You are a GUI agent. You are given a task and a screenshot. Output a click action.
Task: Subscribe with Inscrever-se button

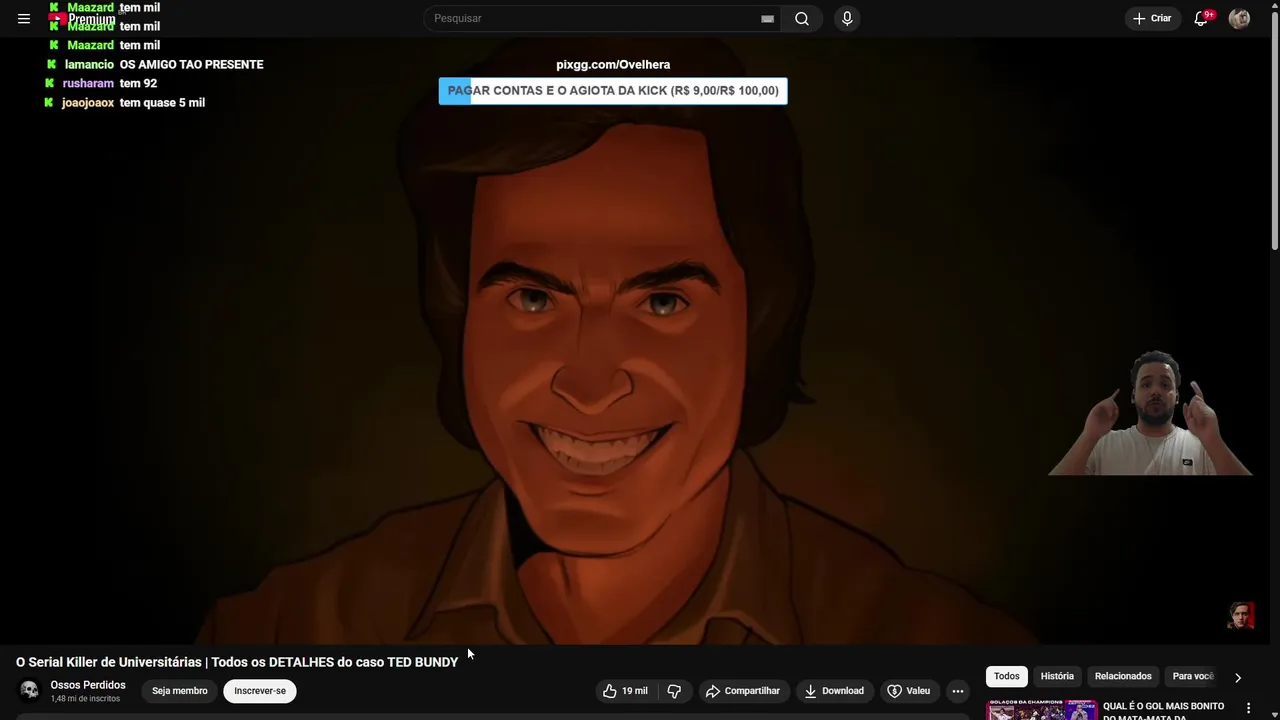click(x=260, y=691)
